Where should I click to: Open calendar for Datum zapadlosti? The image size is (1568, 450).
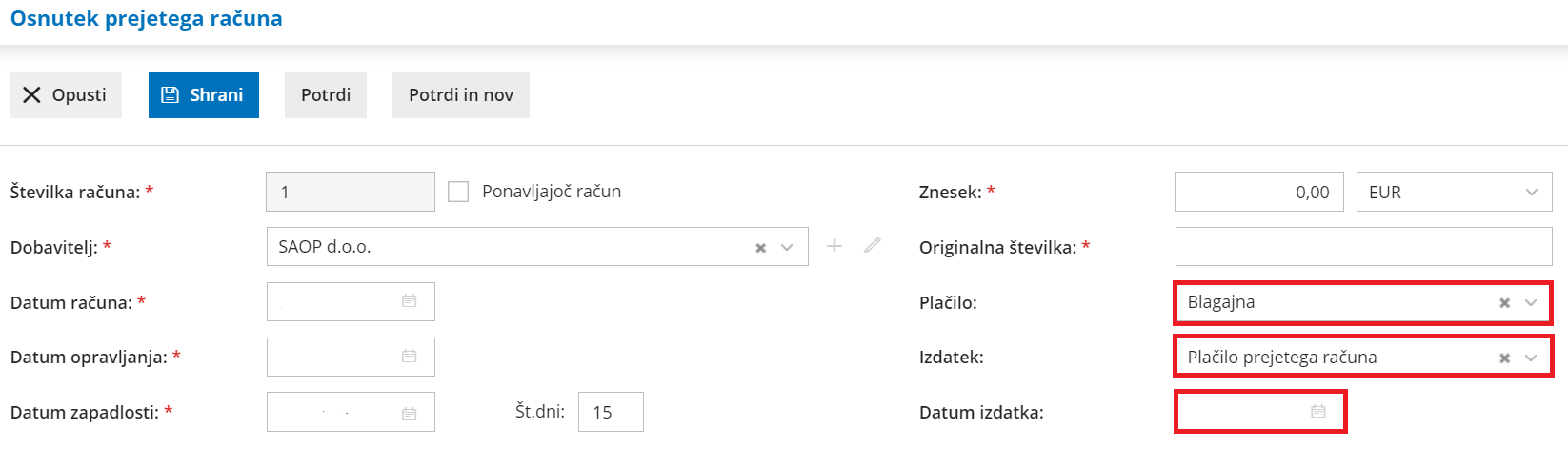[x=410, y=413]
